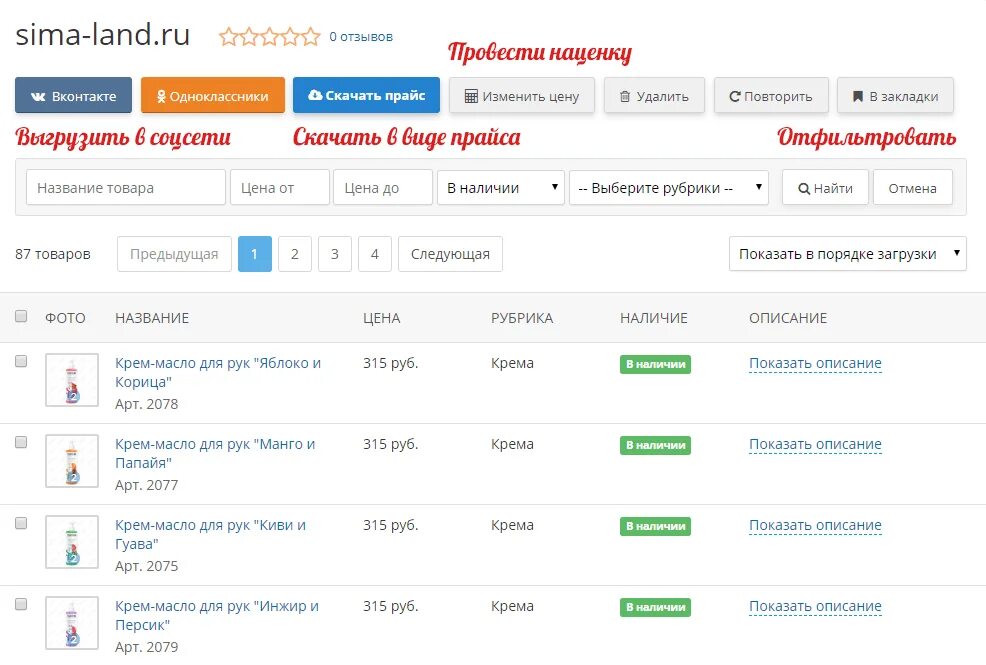The height and width of the screenshot is (665, 986).
Task: Show description for Киви и Гуава
Action: pyautogui.click(x=815, y=525)
